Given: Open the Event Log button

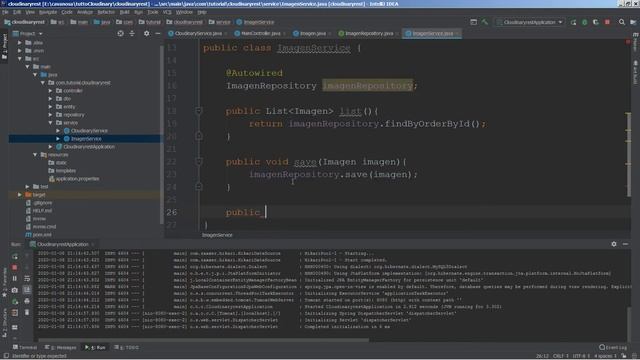Looking at the screenshot, I should (613, 347).
